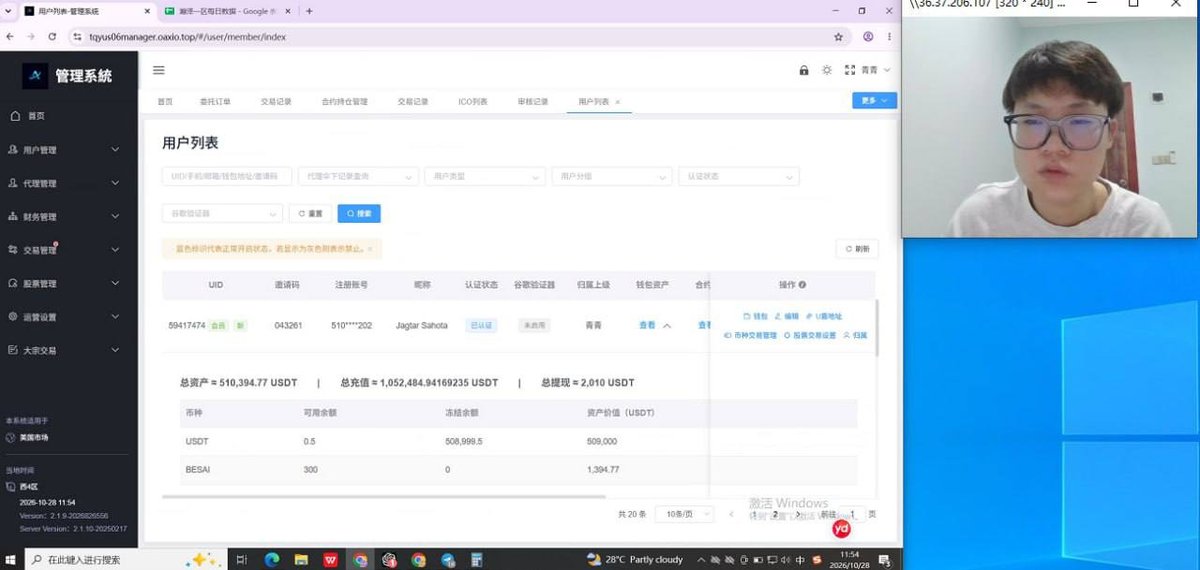1200x570 pixels.
Task: Switch to the 审核记录 tab
Action: 533,102
